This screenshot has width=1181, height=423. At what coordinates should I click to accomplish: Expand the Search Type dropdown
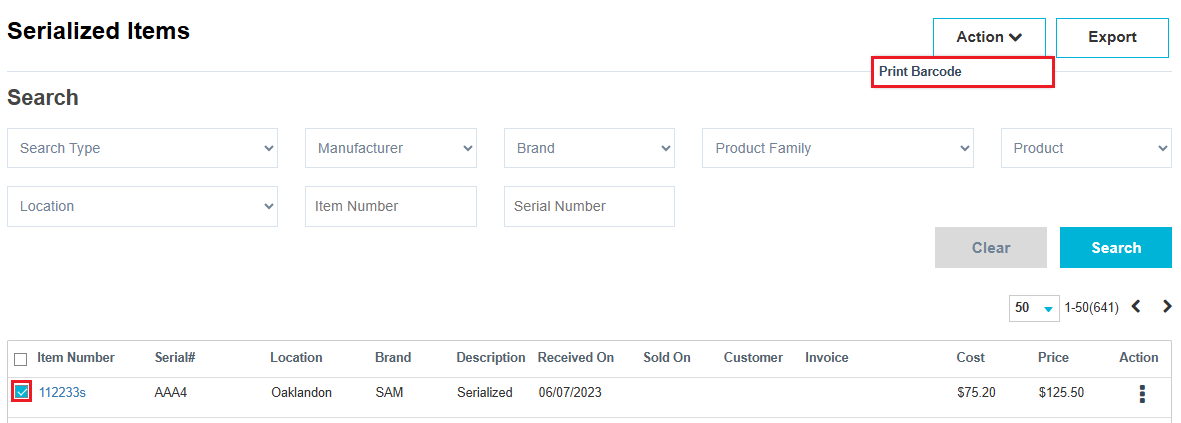click(143, 148)
